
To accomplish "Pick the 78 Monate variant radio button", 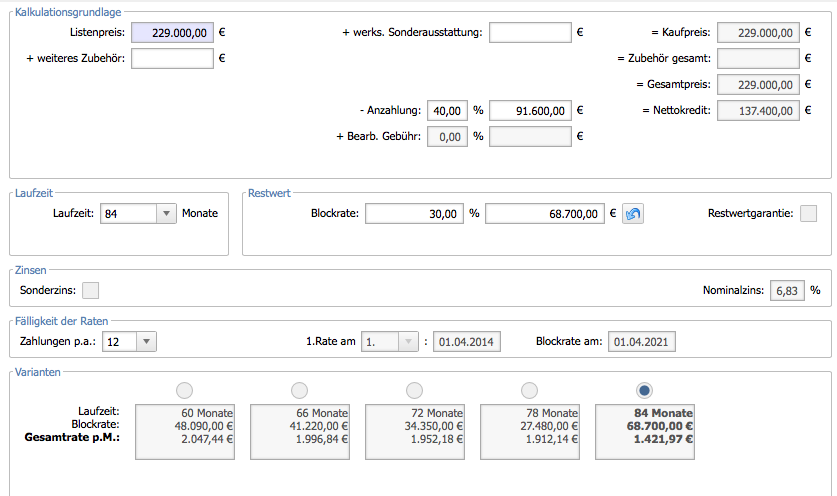I will coord(529,390).
